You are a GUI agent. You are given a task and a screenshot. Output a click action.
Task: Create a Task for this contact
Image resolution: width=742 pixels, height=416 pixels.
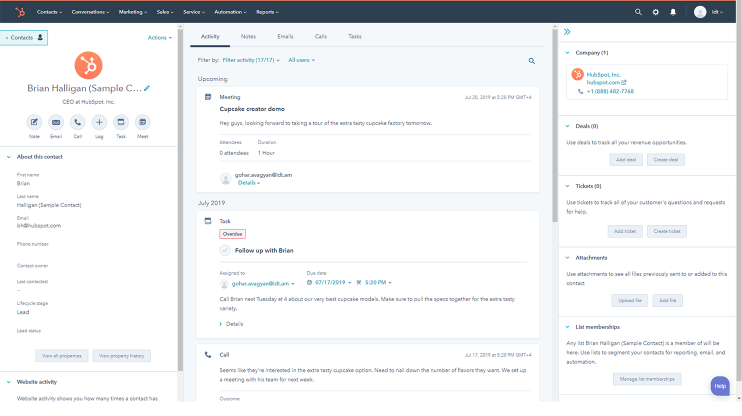(x=121, y=122)
